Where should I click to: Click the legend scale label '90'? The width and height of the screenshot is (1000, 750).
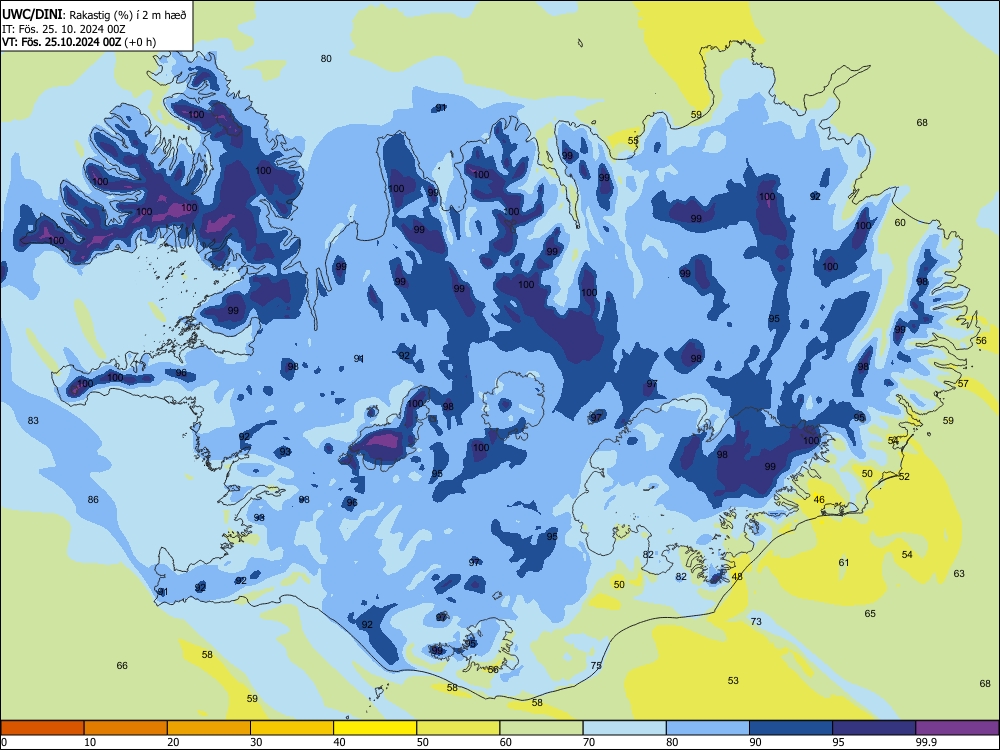(755, 742)
